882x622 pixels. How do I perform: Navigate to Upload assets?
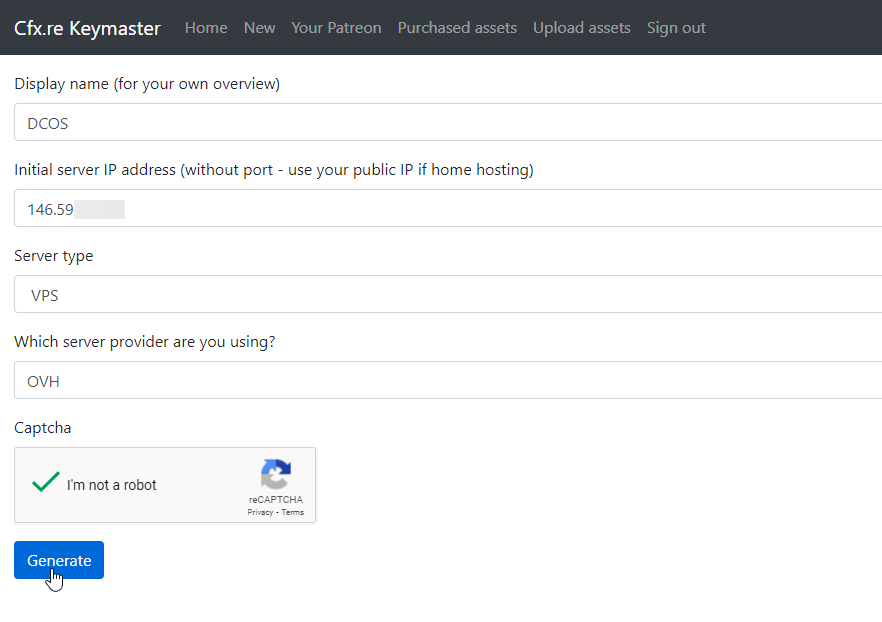point(581,28)
